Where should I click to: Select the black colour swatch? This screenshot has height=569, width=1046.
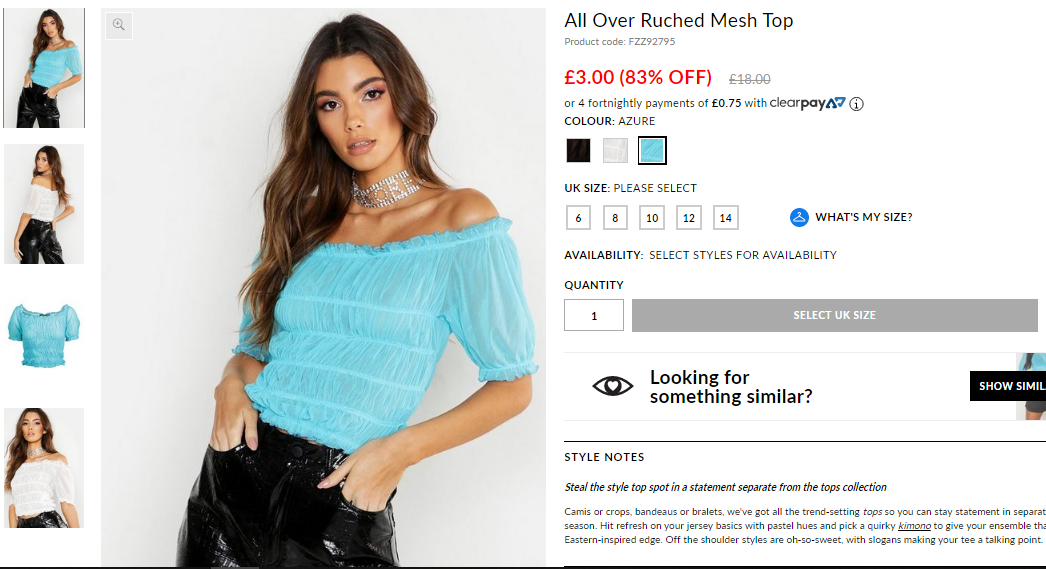578,150
